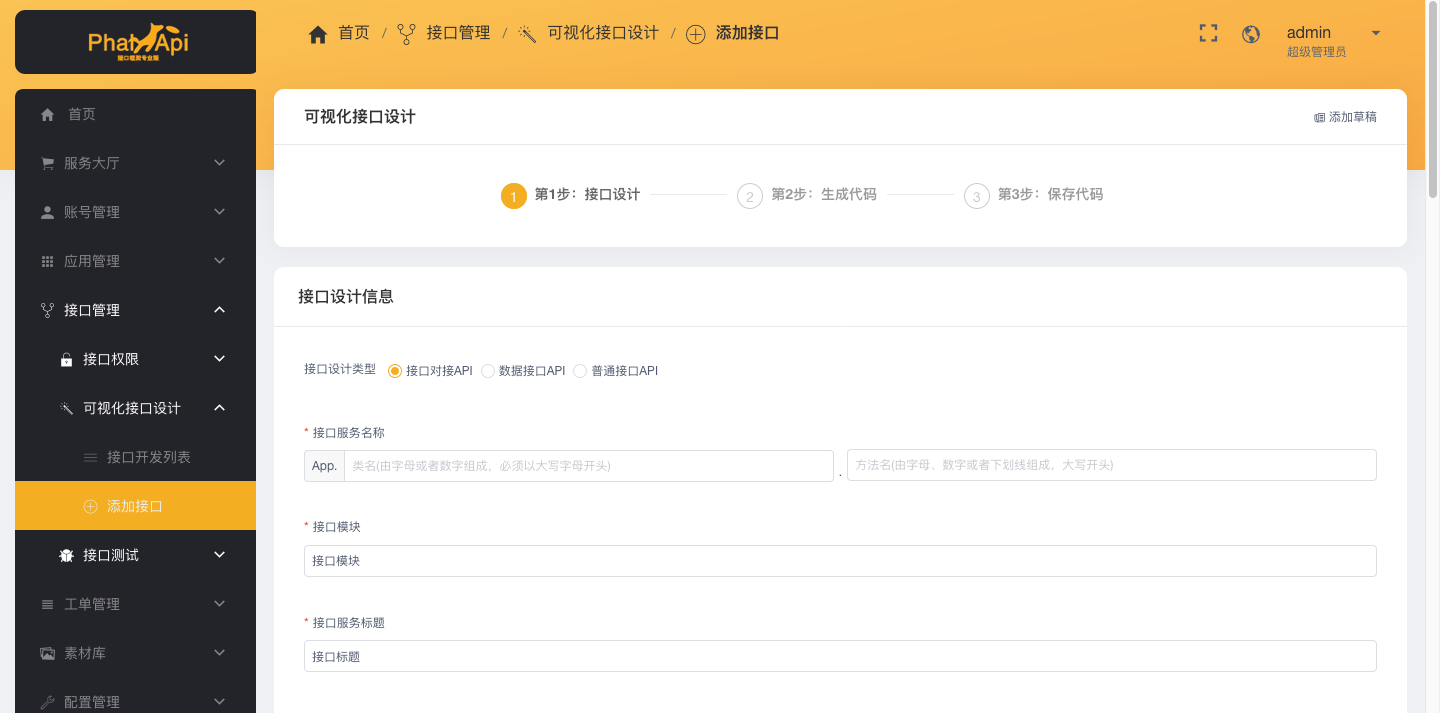Click the sidebar 首页 house icon
This screenshot has width=1440, height=713.
47,115
